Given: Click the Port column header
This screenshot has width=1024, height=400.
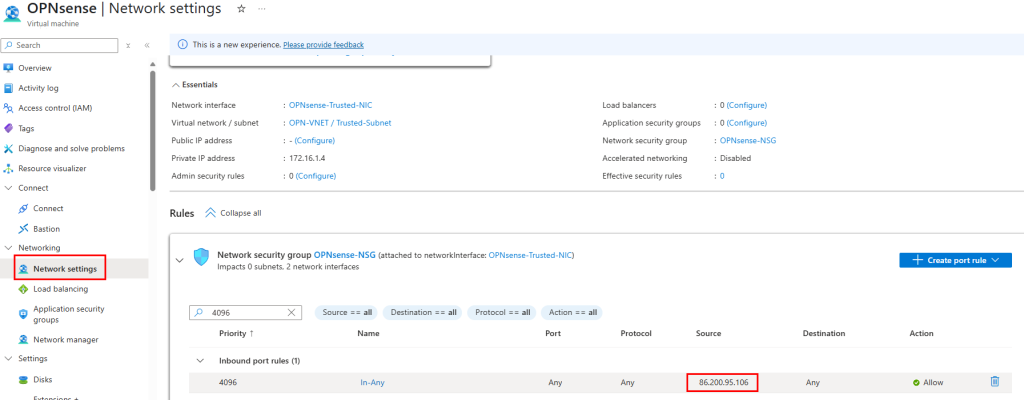Looking at the screenshot, I should (552, 333).
